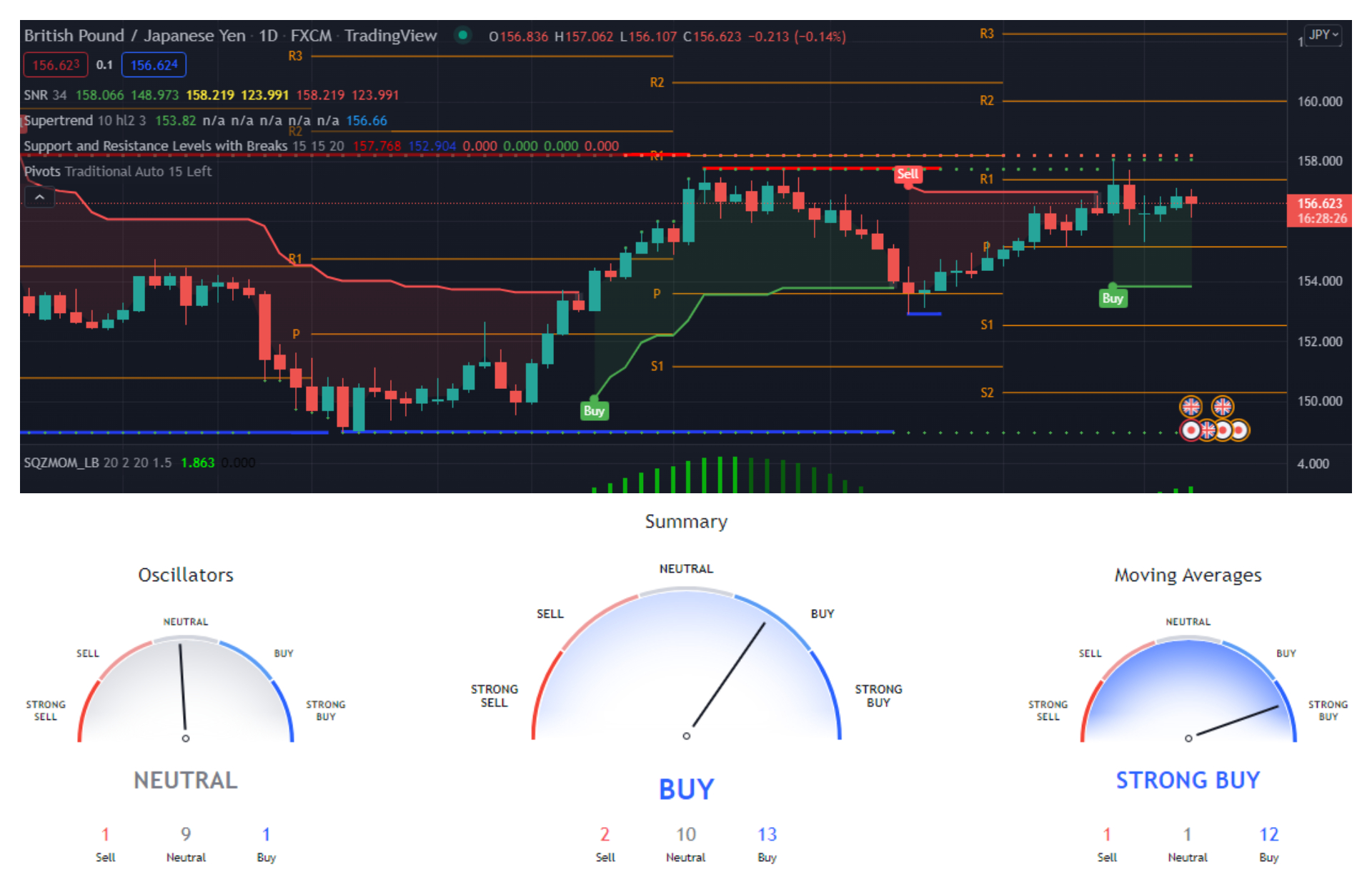Click the Buy signal label near 154.000
The width and height of the screenshot is (1372, 890).
coord(1113,298)
